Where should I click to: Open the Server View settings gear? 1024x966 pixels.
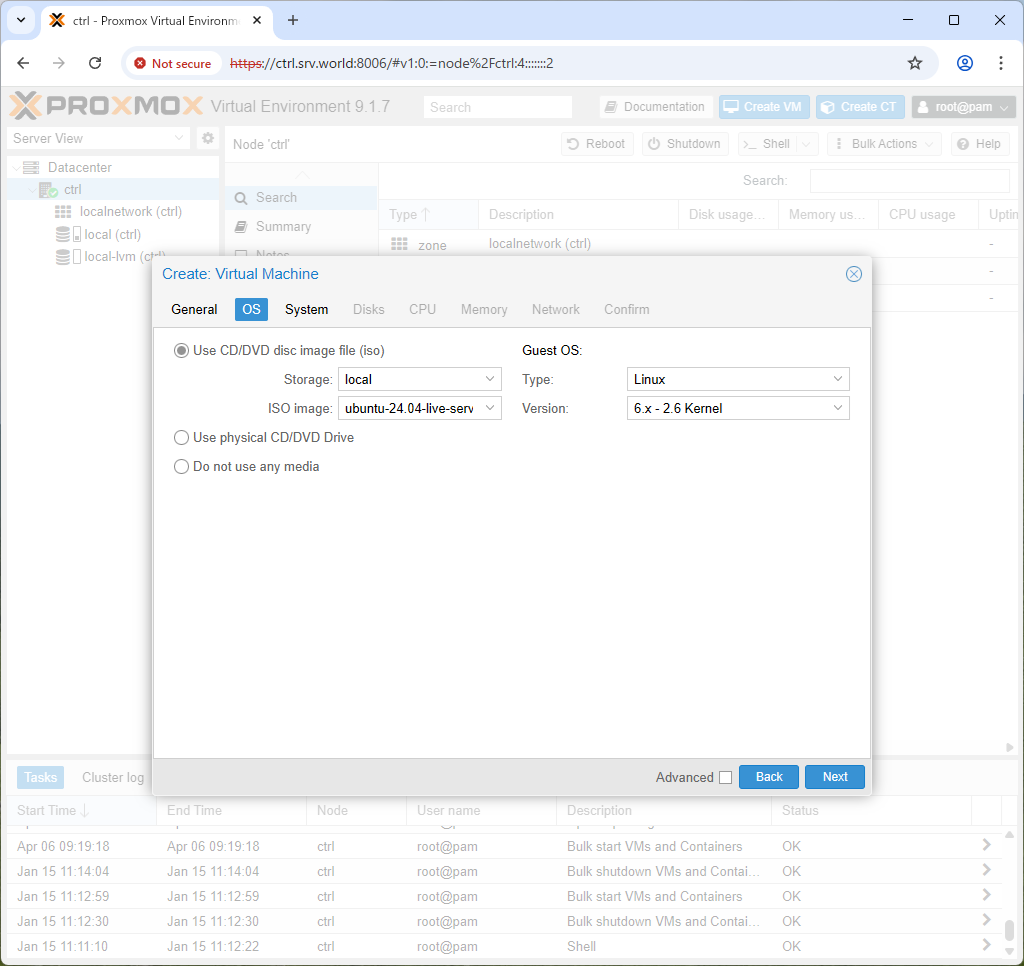(x=208, y=138)
